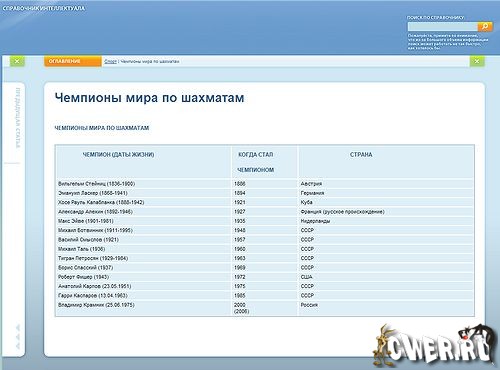The height and width of the screenshot is (370, 500).
Task: Click year 1921 in Капабланка row
Action: point(240,202)
